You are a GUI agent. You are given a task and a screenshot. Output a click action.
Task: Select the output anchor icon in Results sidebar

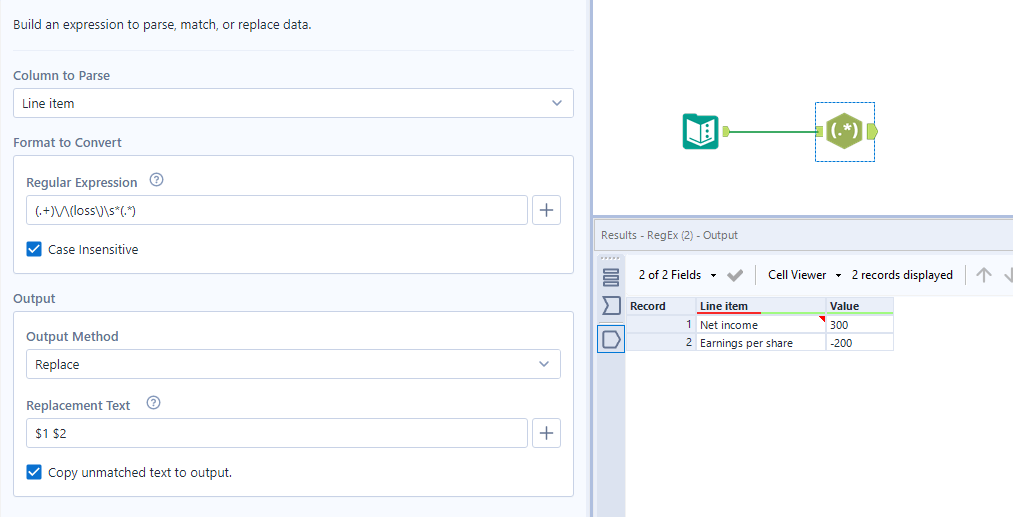[611, 339]
